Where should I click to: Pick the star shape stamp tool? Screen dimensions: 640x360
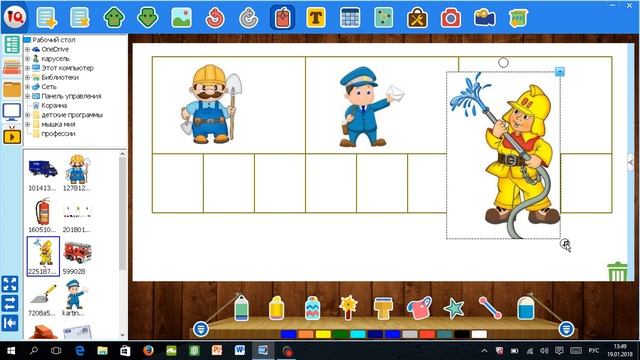click(x=454, y=309)
